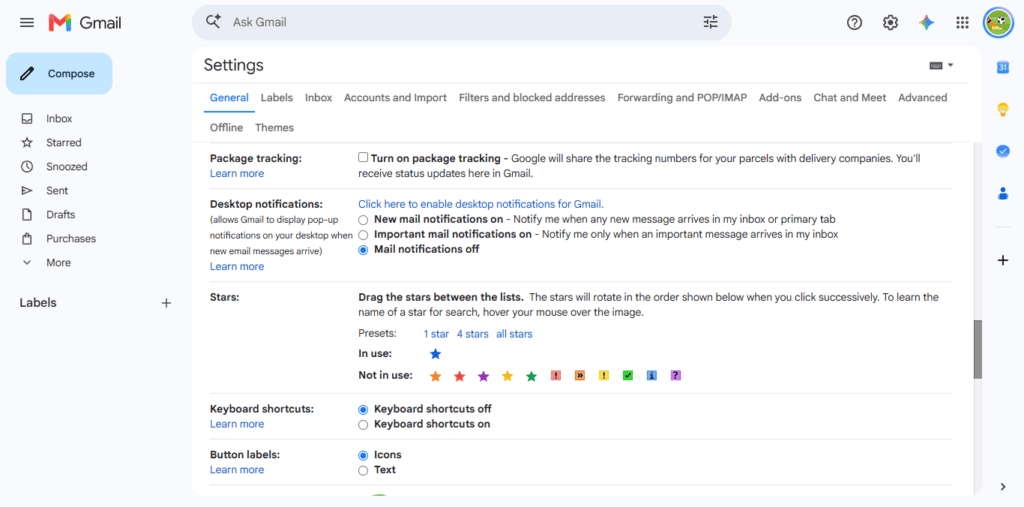The image size is (1024, 507).
Task: Enable Turn on package tracking checkbox
Action: pos(363,157)
